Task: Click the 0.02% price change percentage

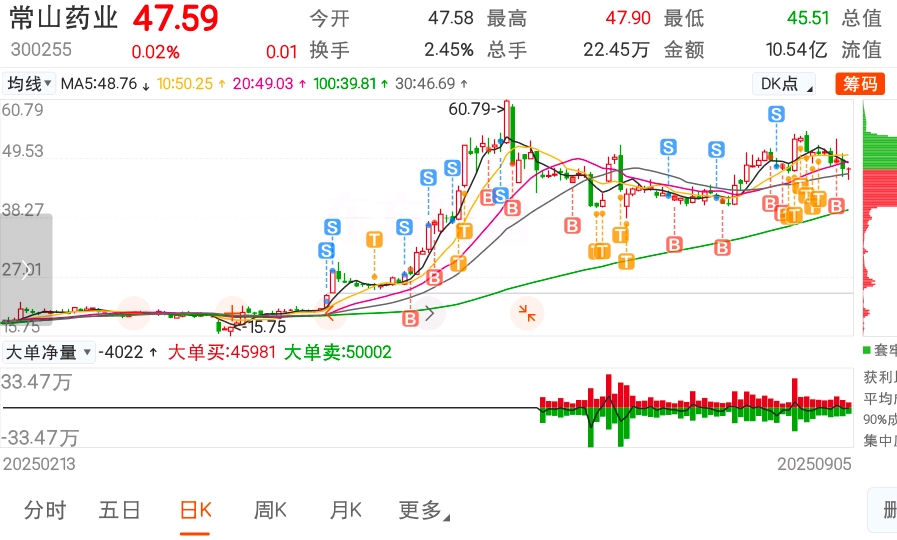Action: pyautogui.click(x=156, y=52)
